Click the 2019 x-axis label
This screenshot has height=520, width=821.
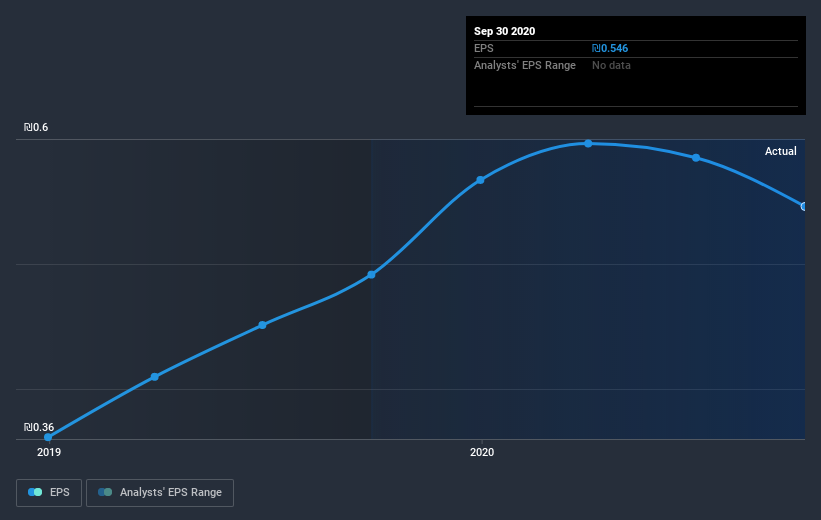(x=49, y=452)
